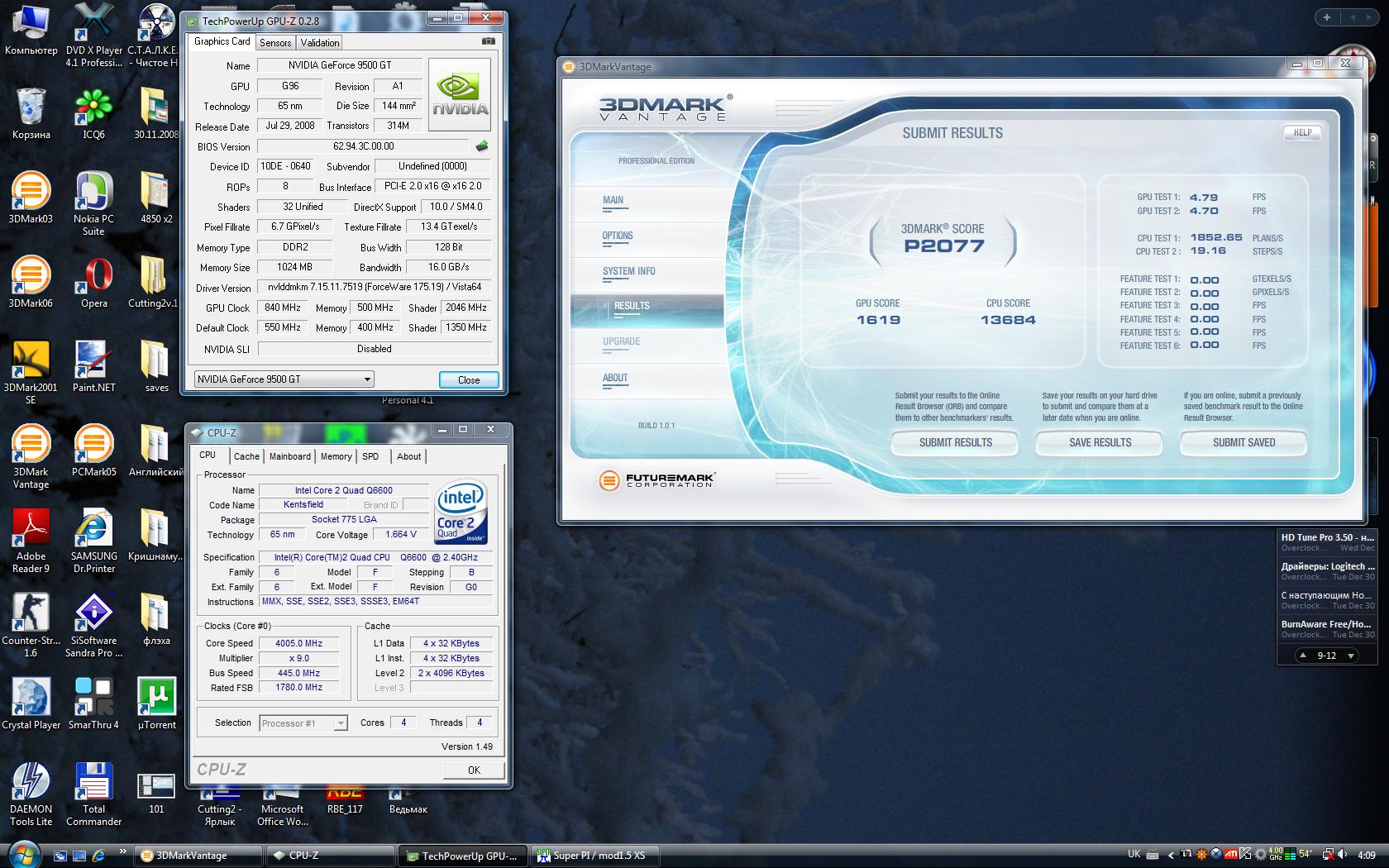Select the Paint.NET desktop icon
Viewport: 1389px width, 868px height.
coord(93,365)
